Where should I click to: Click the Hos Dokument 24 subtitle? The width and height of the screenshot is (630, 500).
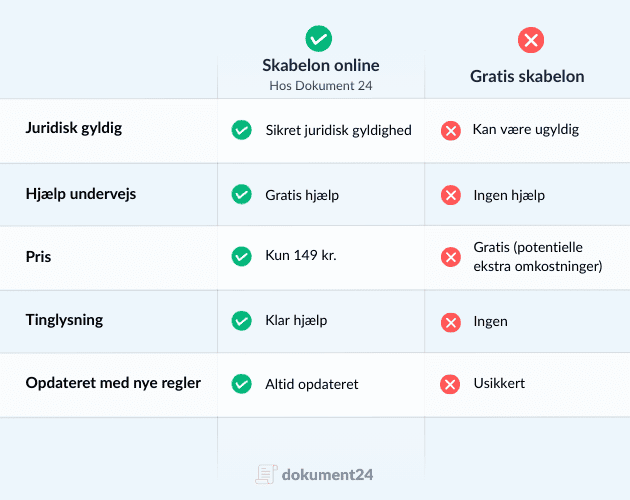[320, 86]
